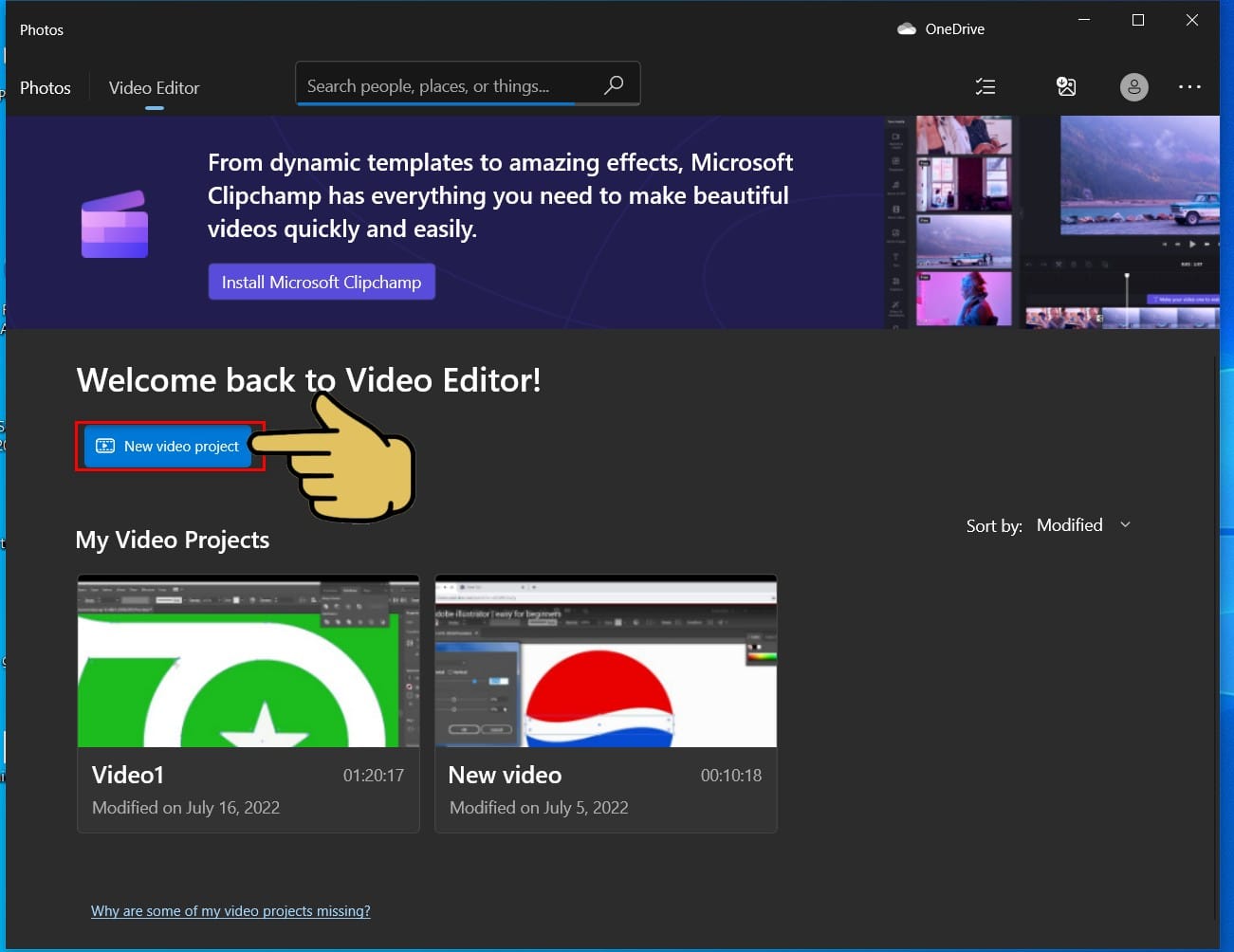Open the selection checklist icon
Screen dimensions: 1234x952
(985, 87)
